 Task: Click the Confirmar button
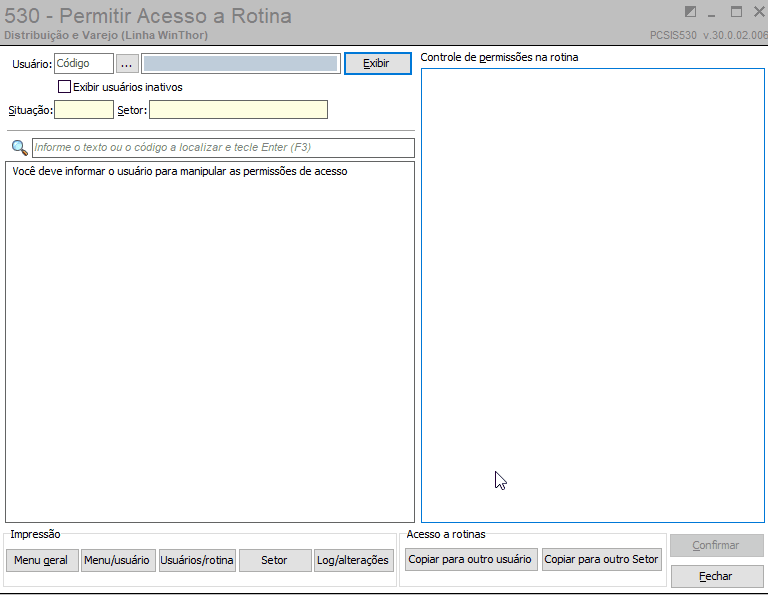(x=717, y=545)
